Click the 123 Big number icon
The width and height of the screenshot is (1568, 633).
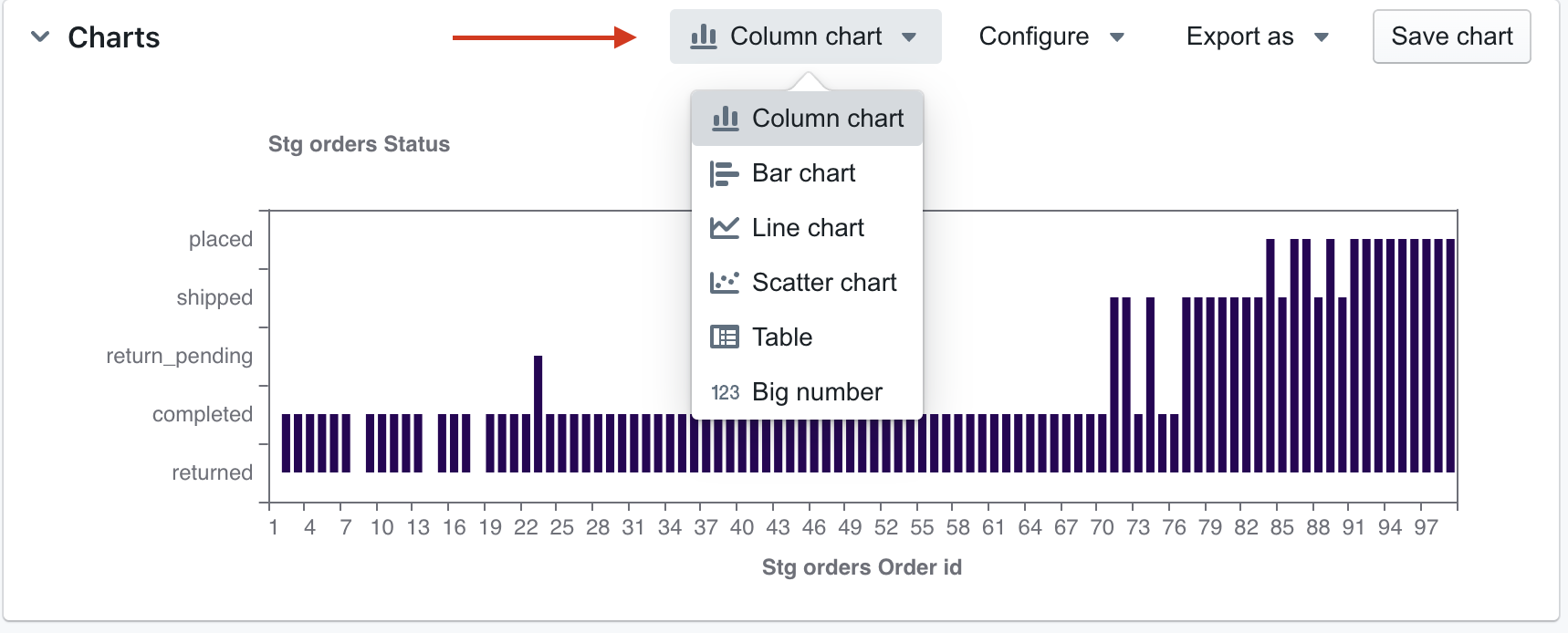coord(725,392)
